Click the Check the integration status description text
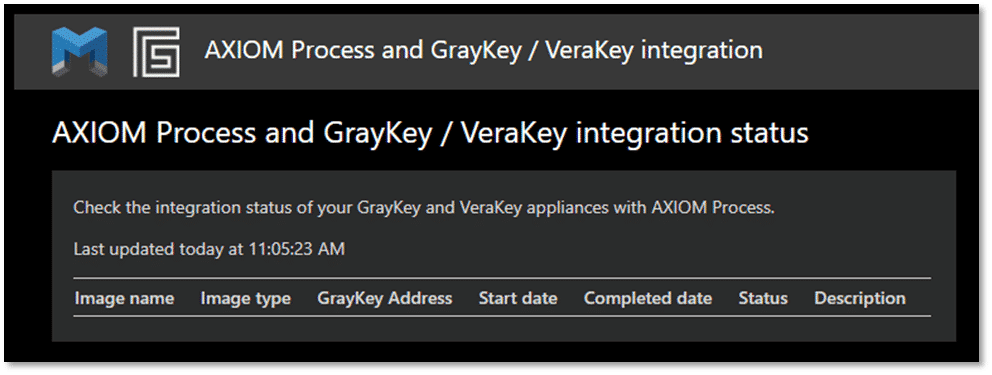The height and width of the screenshot is (375, 992). (424, 207)
